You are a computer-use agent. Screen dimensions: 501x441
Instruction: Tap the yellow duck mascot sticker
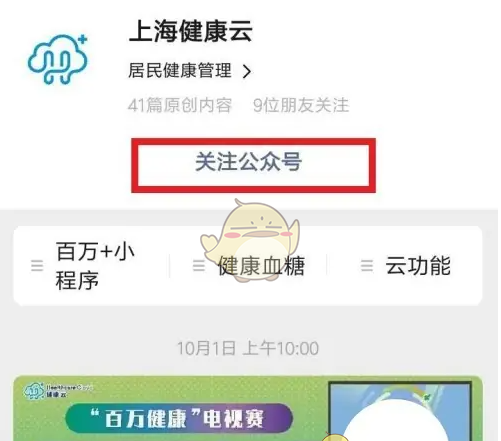251,239
